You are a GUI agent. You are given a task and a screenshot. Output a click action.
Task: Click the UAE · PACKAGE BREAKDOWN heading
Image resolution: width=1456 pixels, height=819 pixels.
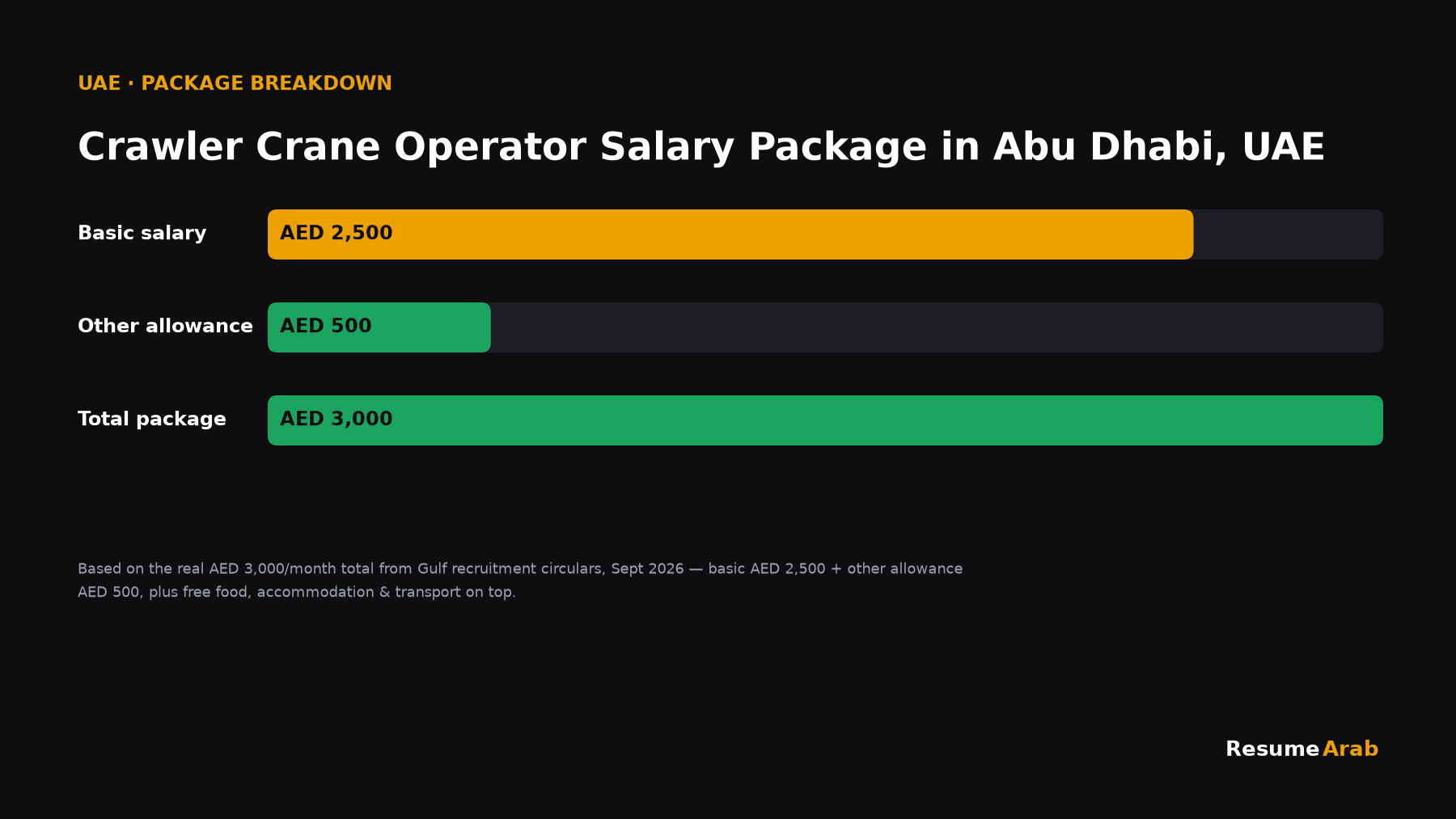point(235,83)
